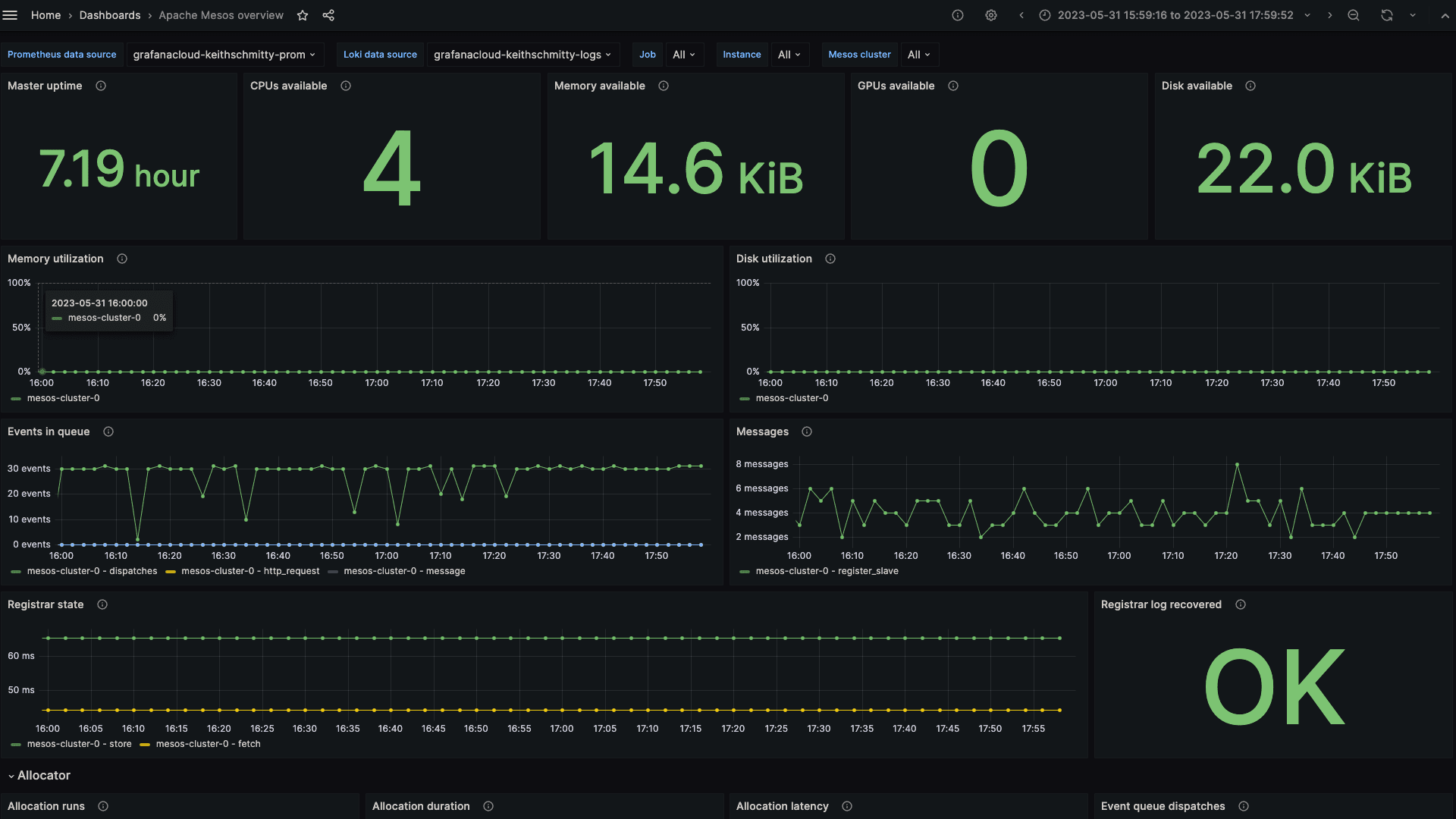
Task: Toggle the mesos-cluster-0 register_slave series
Action: click(x=827, y=571)
